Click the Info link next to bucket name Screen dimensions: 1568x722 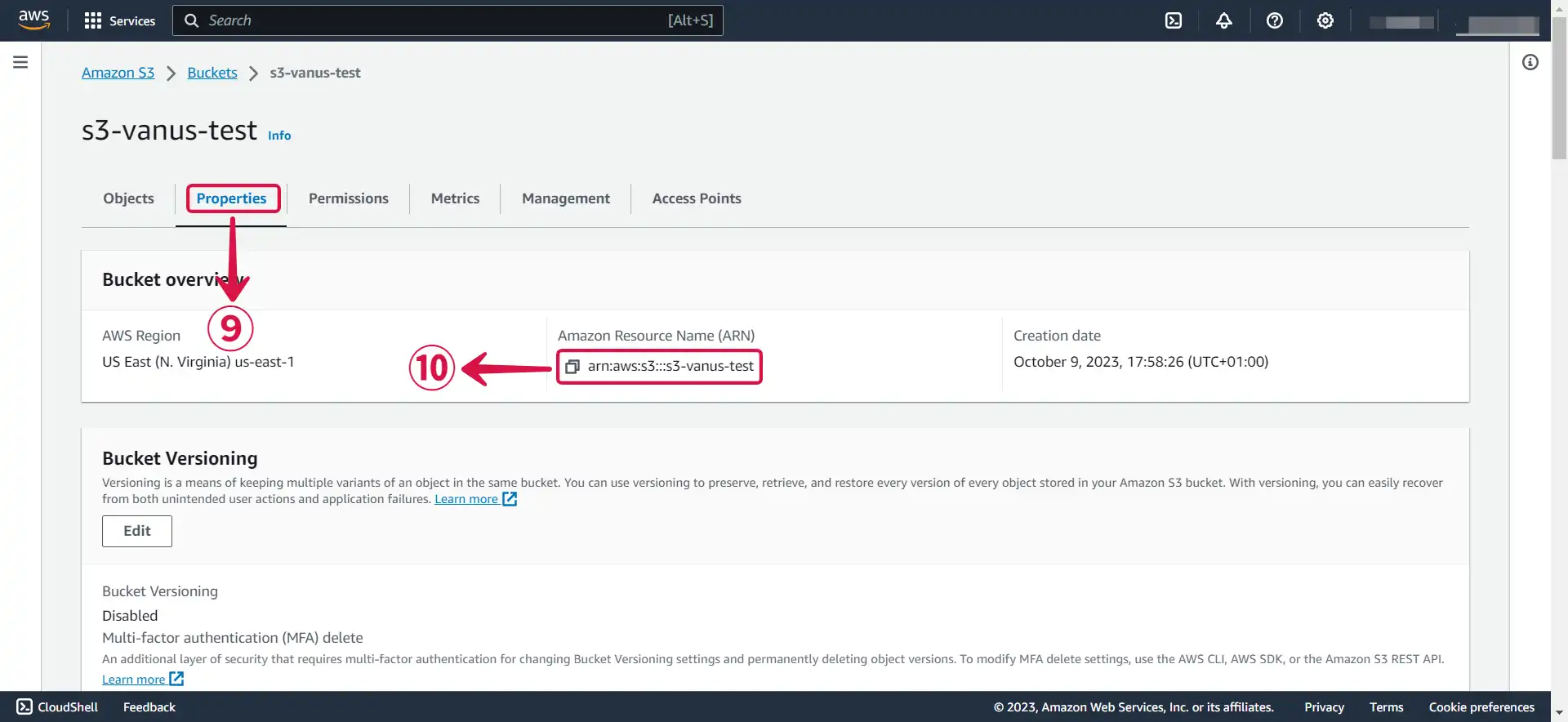279,136
